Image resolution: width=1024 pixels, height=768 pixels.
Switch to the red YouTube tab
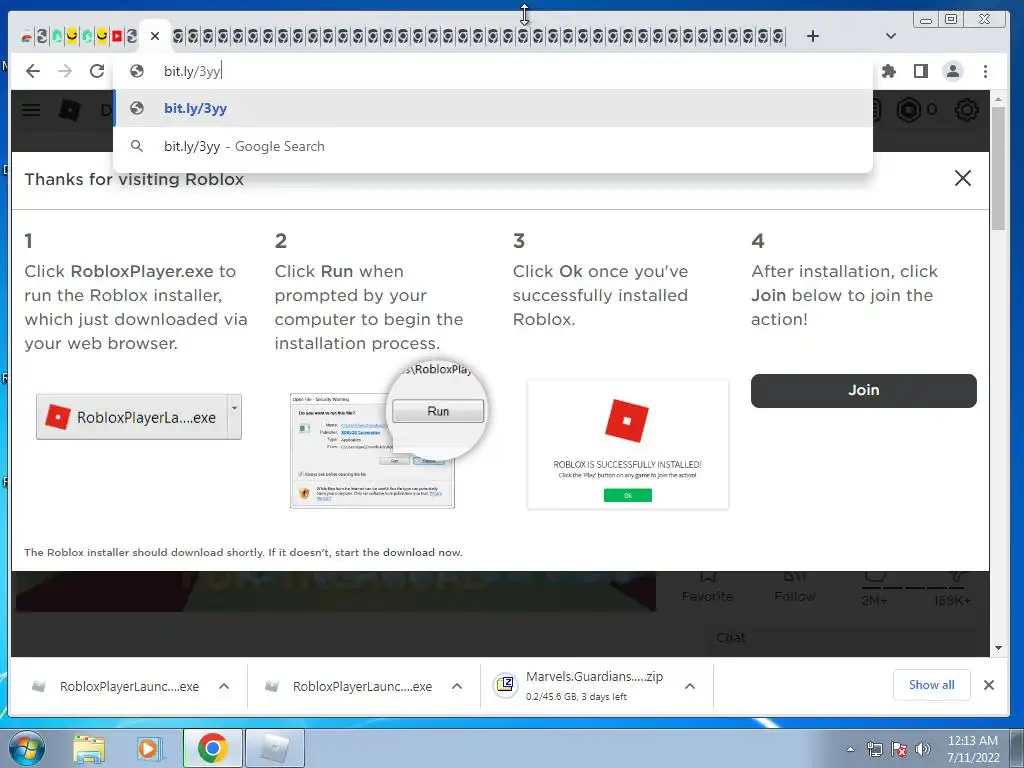point(117,36)
